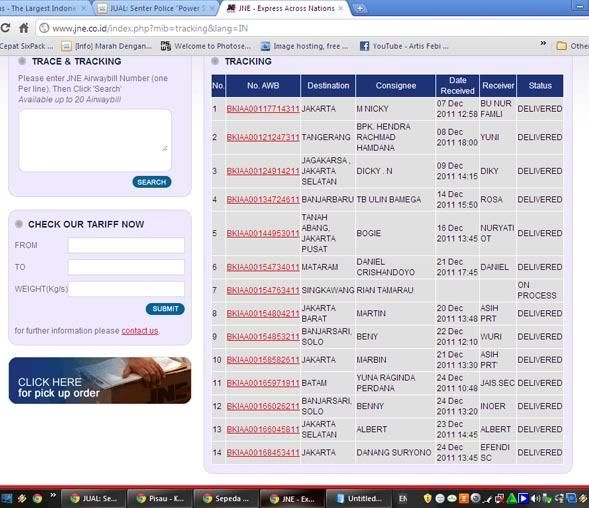Click the WEIGHT(Kg/s) field
The image size is (589, 508).
[x=126, y=289]
